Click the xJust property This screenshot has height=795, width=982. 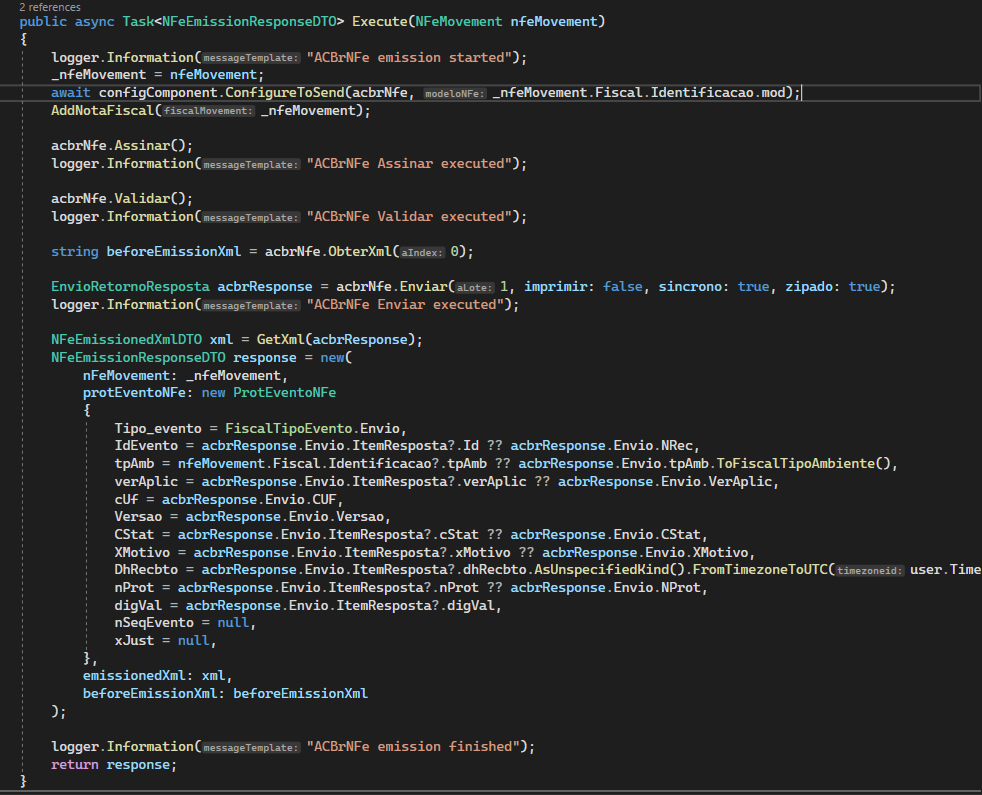pyautogui.click(x=134, y=641)
